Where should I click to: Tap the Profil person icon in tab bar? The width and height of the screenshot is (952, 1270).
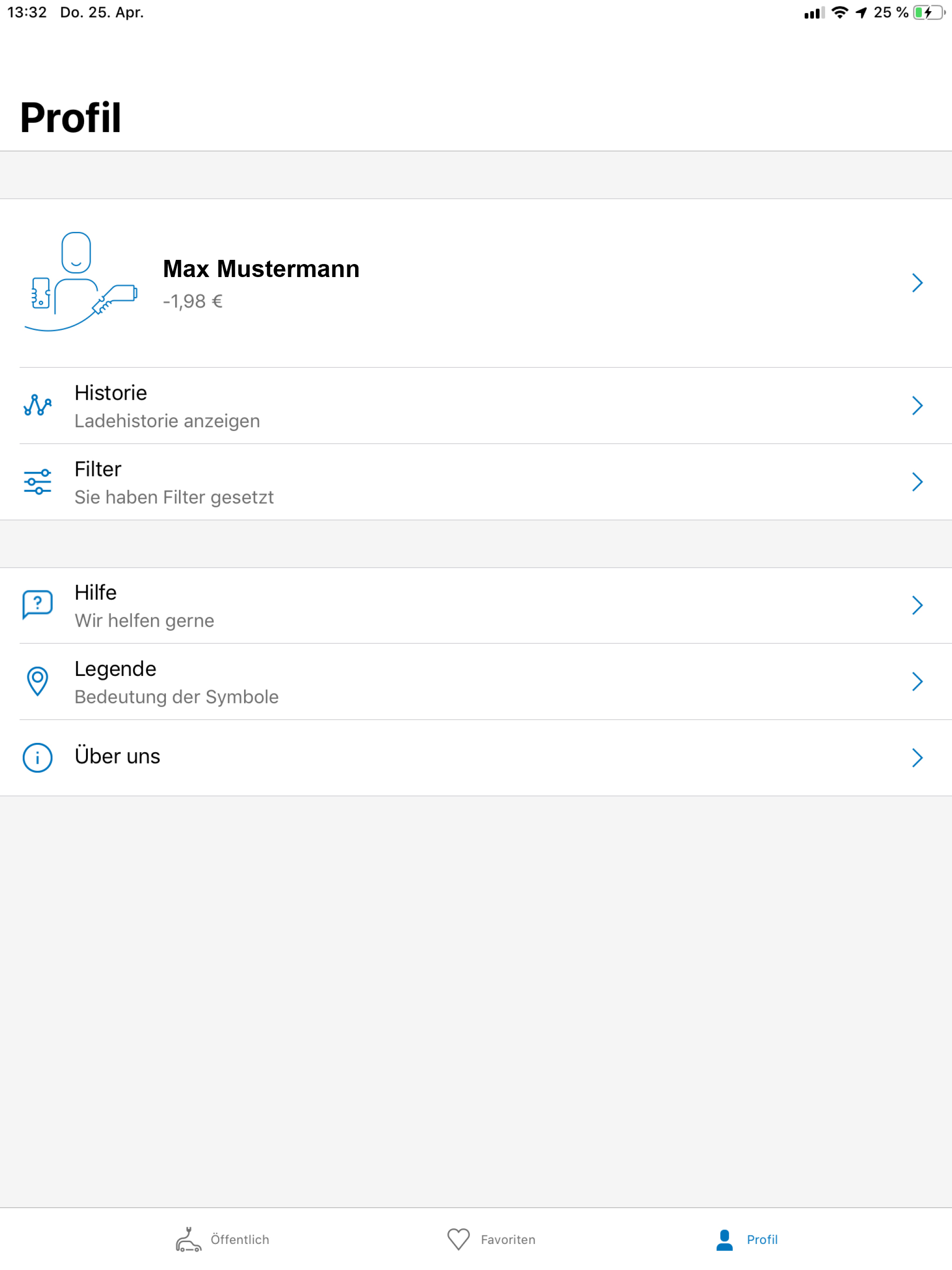point(725,1240)
